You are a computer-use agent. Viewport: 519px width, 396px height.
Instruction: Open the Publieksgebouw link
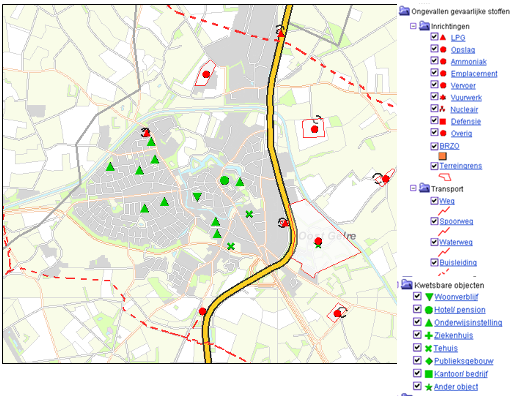point(464,361)
